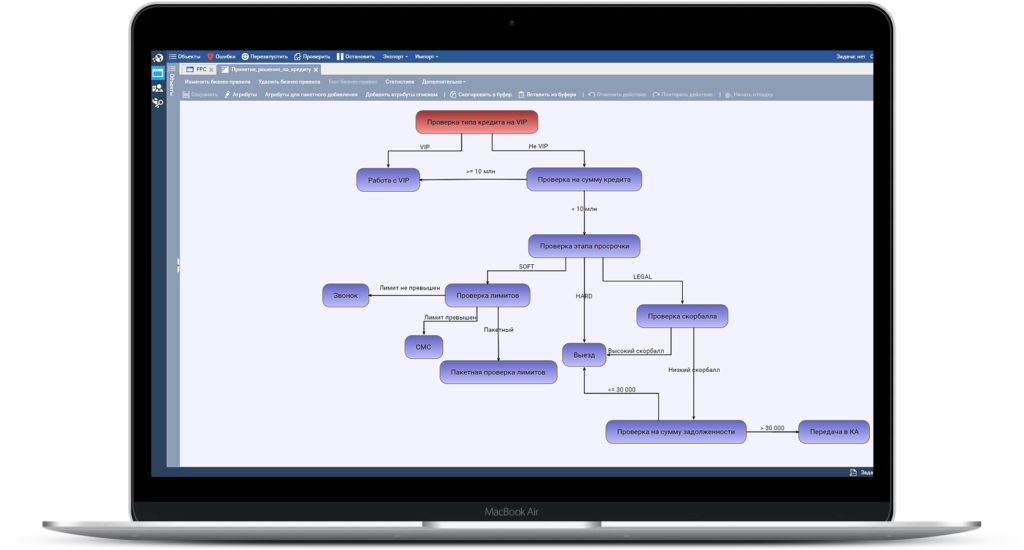Viewport: 1024px width, 550px height.
Task: Show Ошибки with the red shield icon
Action: 221,57
